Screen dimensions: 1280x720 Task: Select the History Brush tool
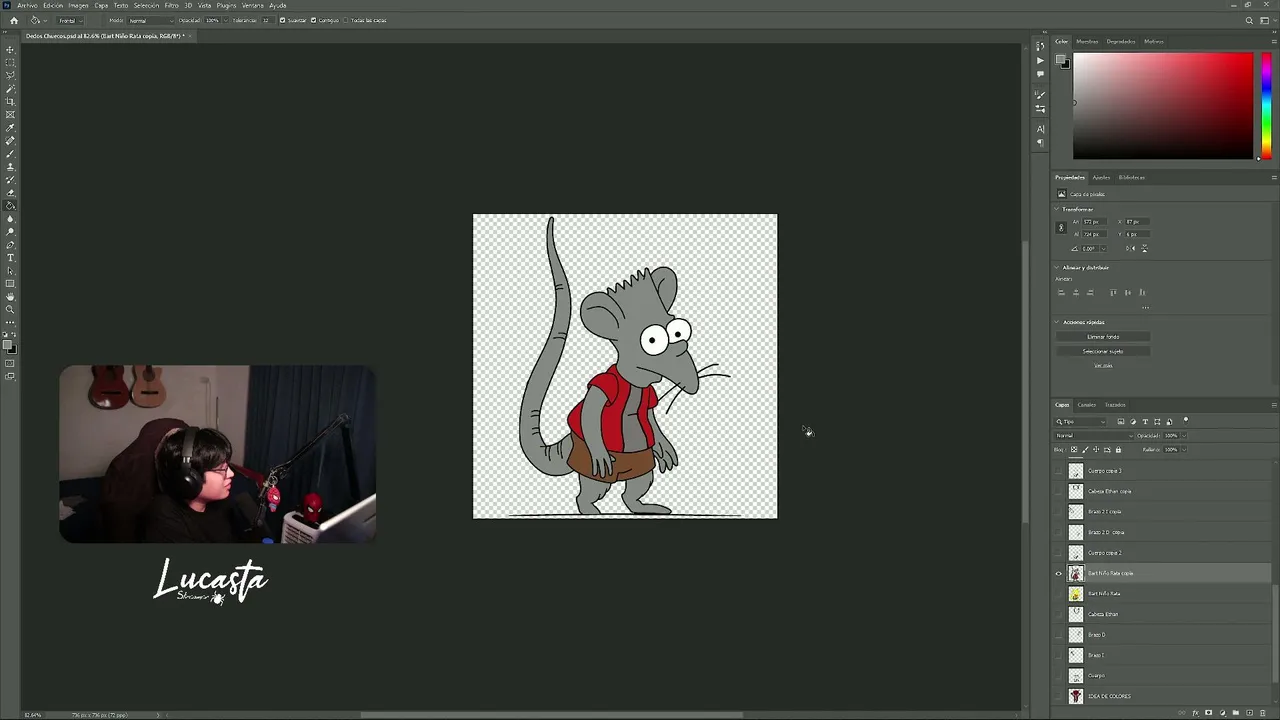(x=11, y=179)
